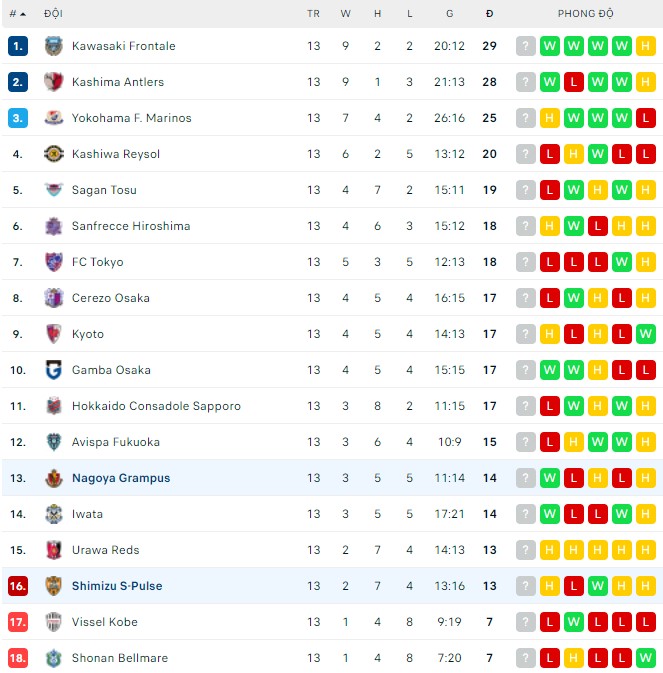This screenshot has height=673, width=663.
Task: Open the Hokkaido Consadole Sapporo team link
Action: pyautogui.click(x=156, y=406)
